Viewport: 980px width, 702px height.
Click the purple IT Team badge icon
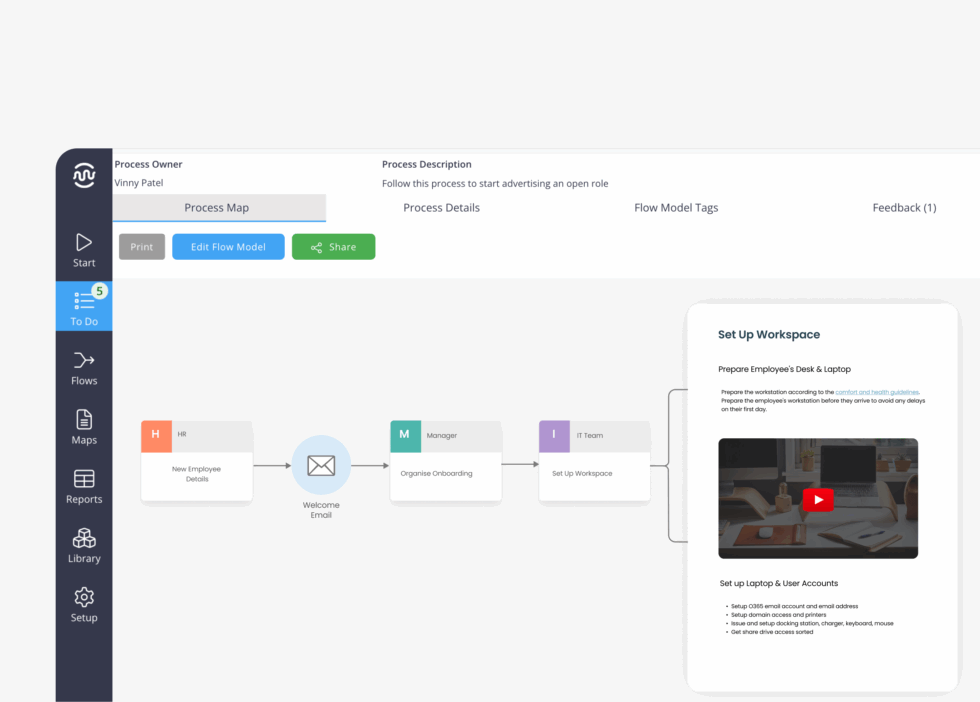click(554, 436)
